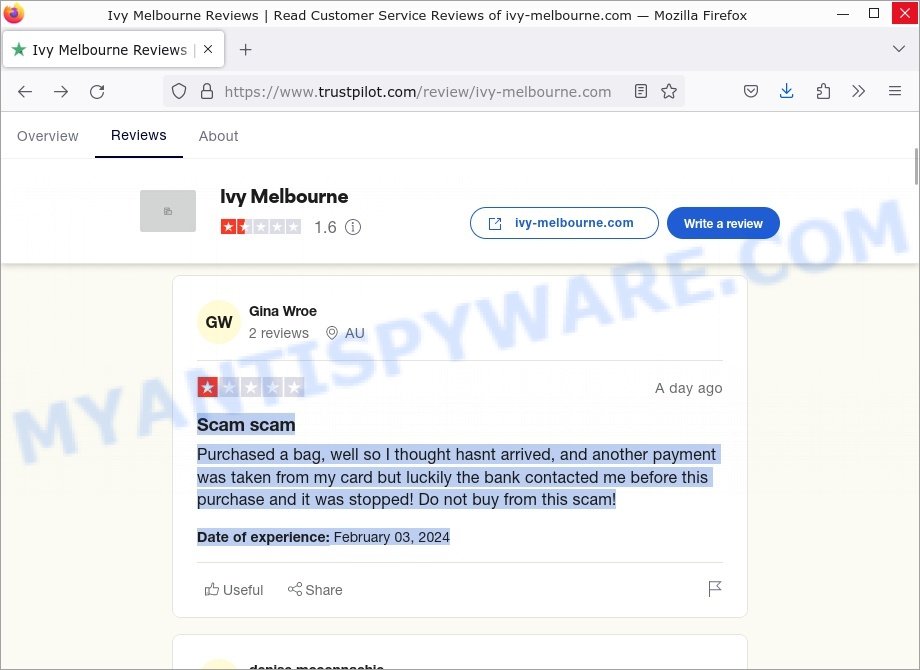Share Gina Wroe's review
The width and height of the screenshot is (920, 670).
(315, 590)
